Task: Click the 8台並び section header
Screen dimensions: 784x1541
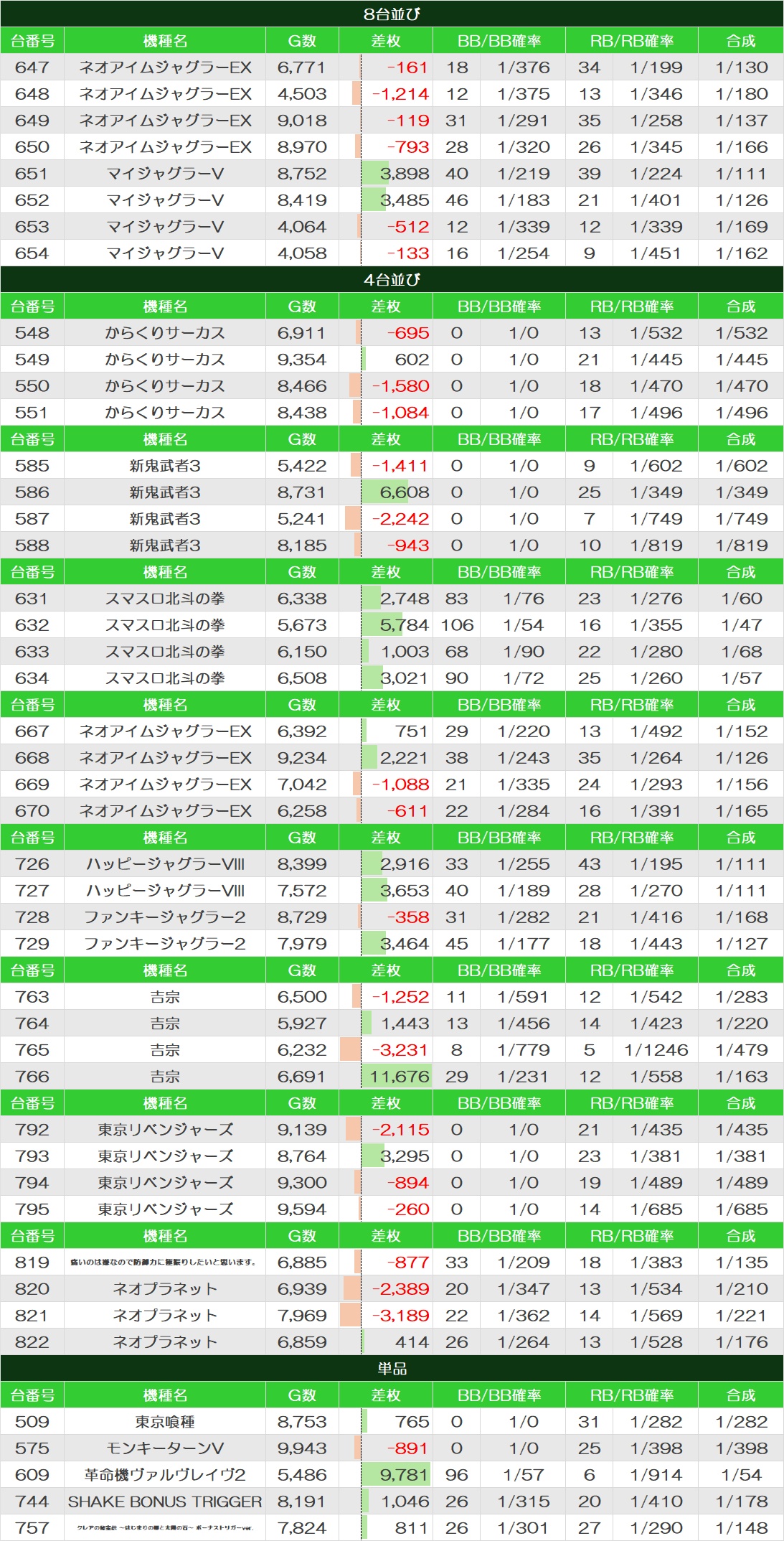Action: pos(392,14)
